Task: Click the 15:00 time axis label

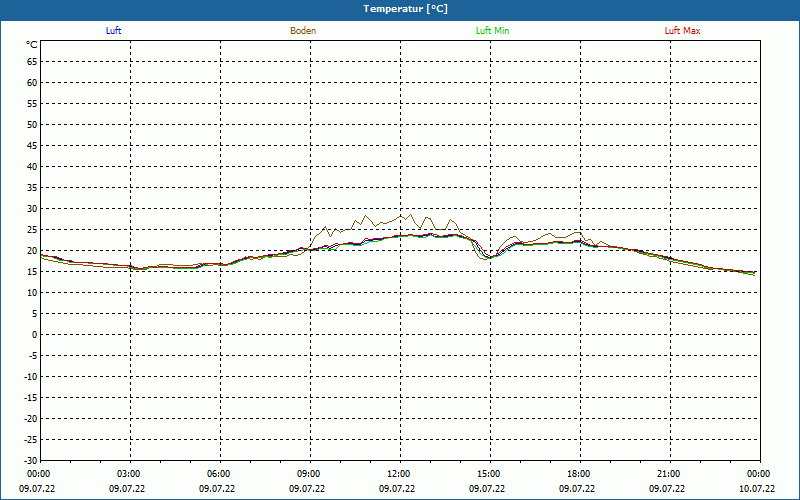Action: (x=490, y=474)
